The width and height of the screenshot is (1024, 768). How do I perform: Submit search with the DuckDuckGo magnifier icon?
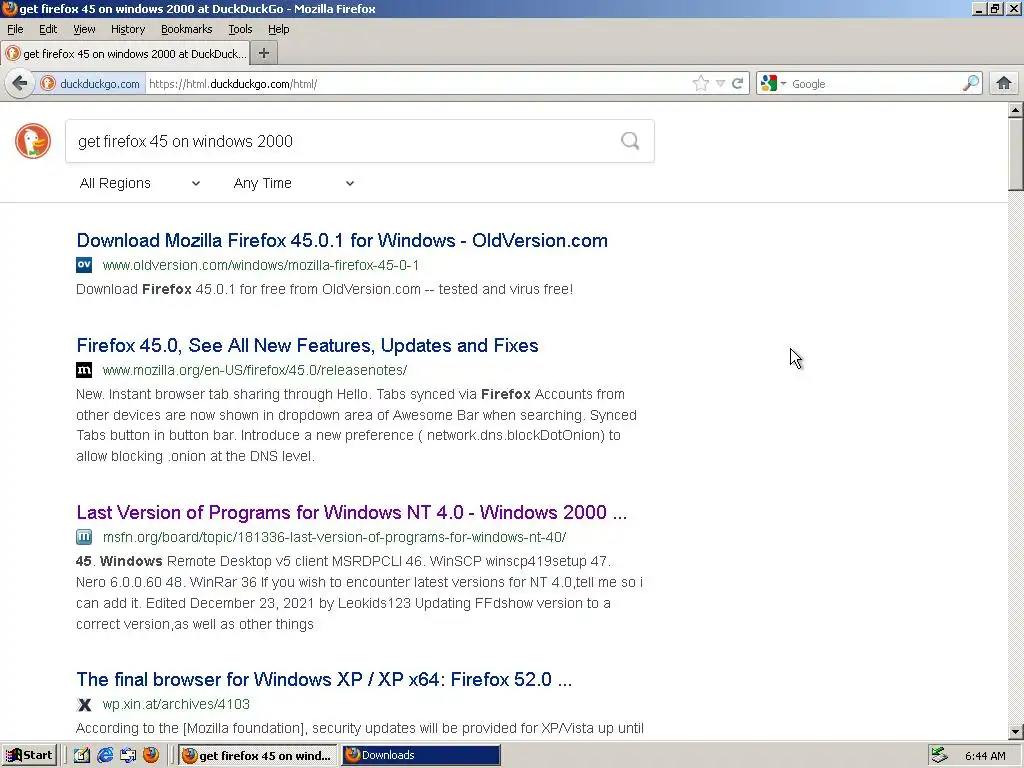(630, 140)
